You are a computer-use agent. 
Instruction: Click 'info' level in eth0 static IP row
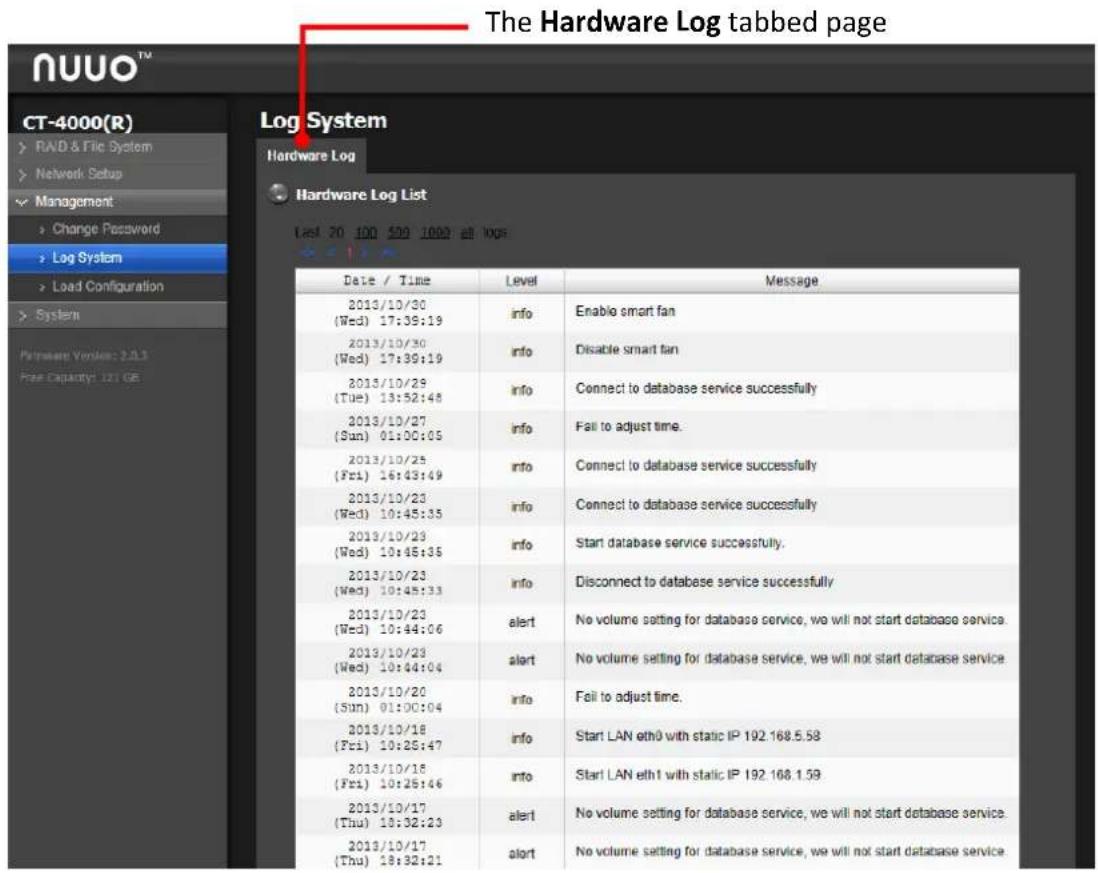tap(522, 738)
